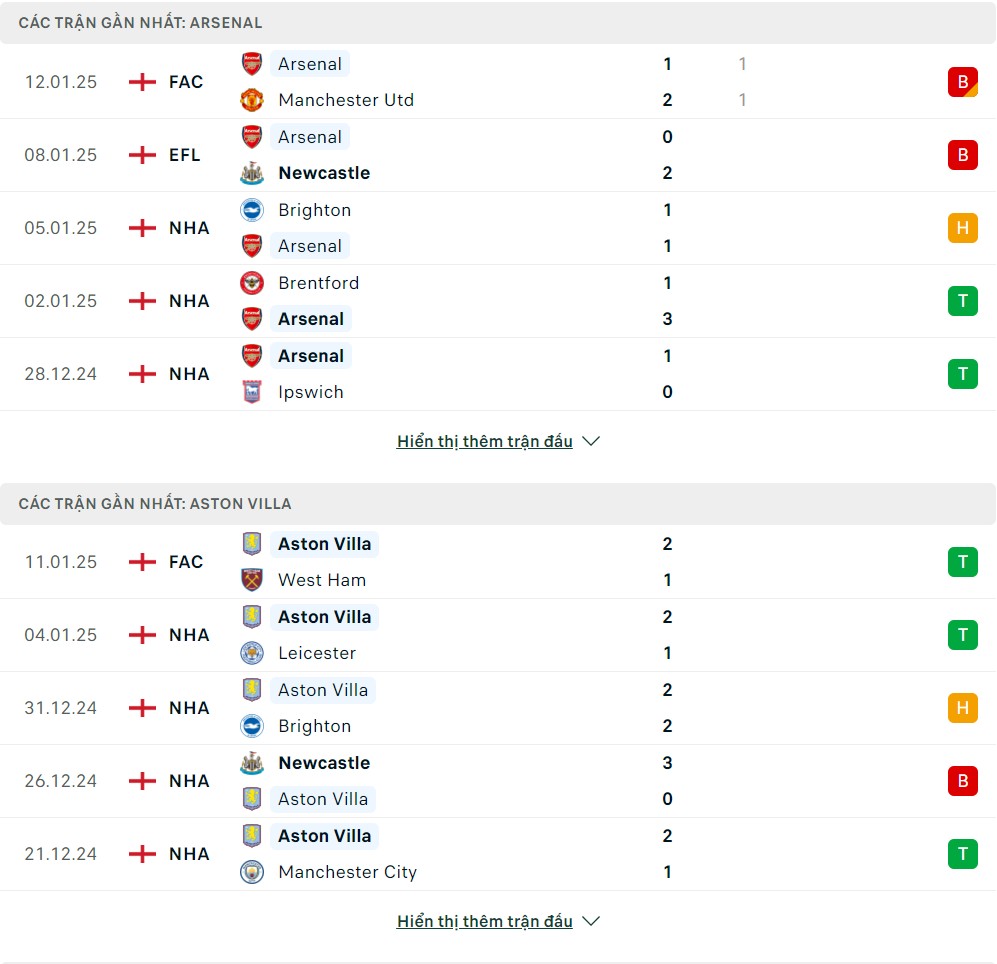
Task: Click the England flag beside EFL
Action: [x=142, y=155]
